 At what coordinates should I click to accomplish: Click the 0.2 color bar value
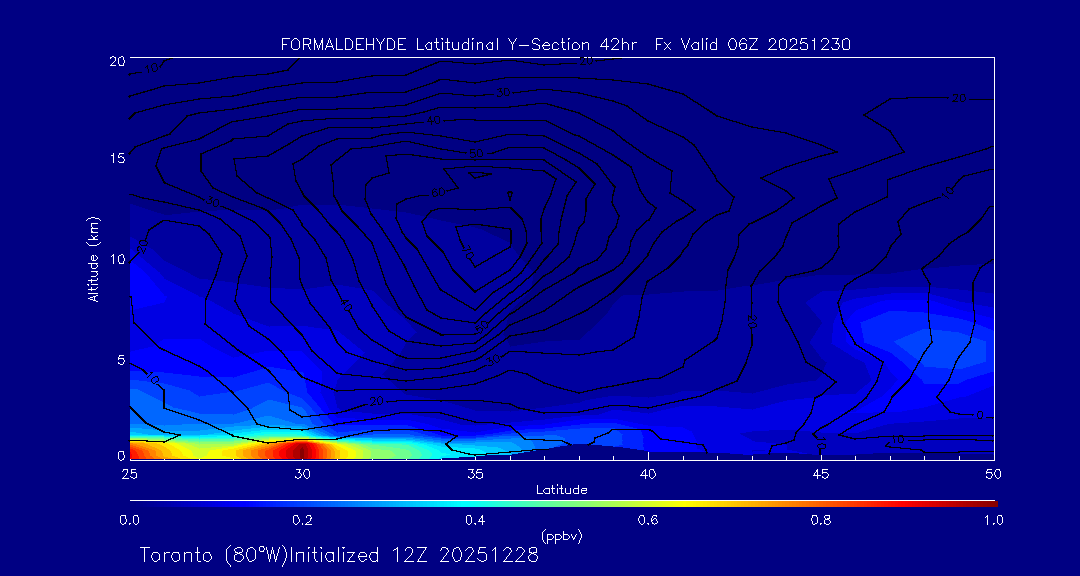302,520
